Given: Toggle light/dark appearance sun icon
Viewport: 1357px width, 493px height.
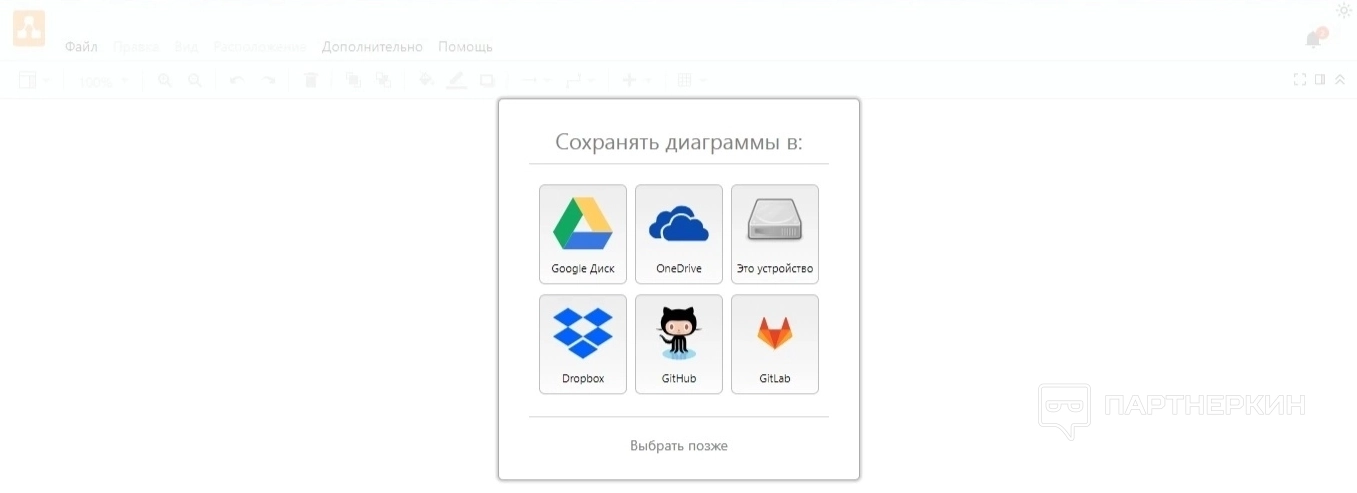Looking at the screenshot, I should pos(1343,10).
